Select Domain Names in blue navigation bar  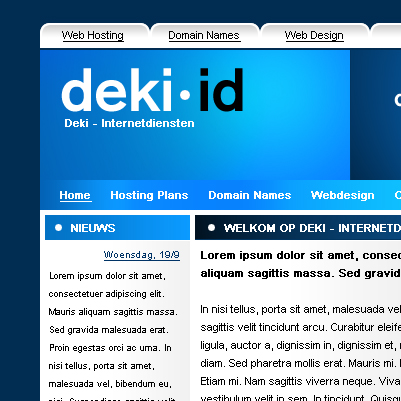click(x=250, y=195)
